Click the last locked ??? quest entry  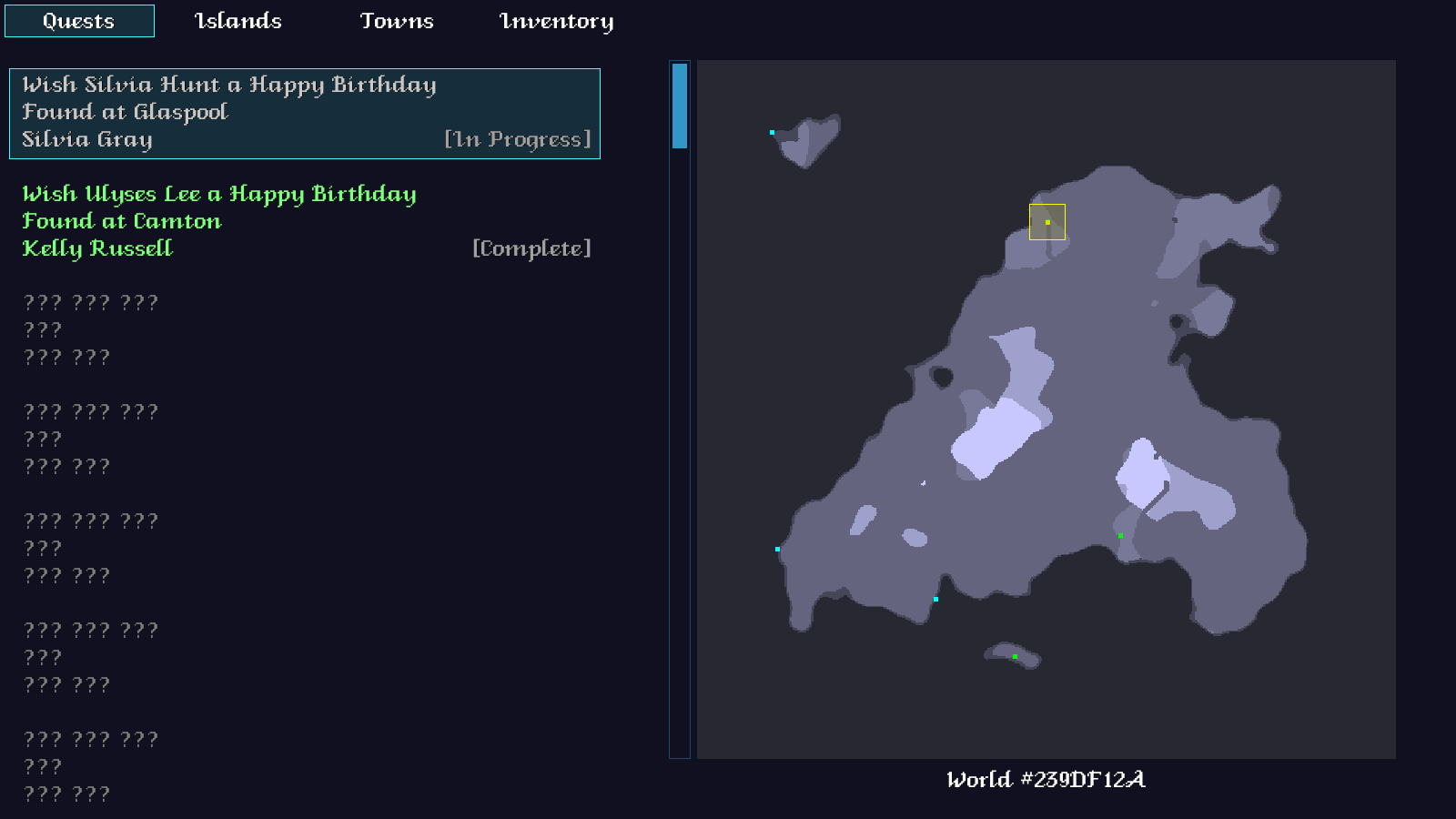coord(91,766)
